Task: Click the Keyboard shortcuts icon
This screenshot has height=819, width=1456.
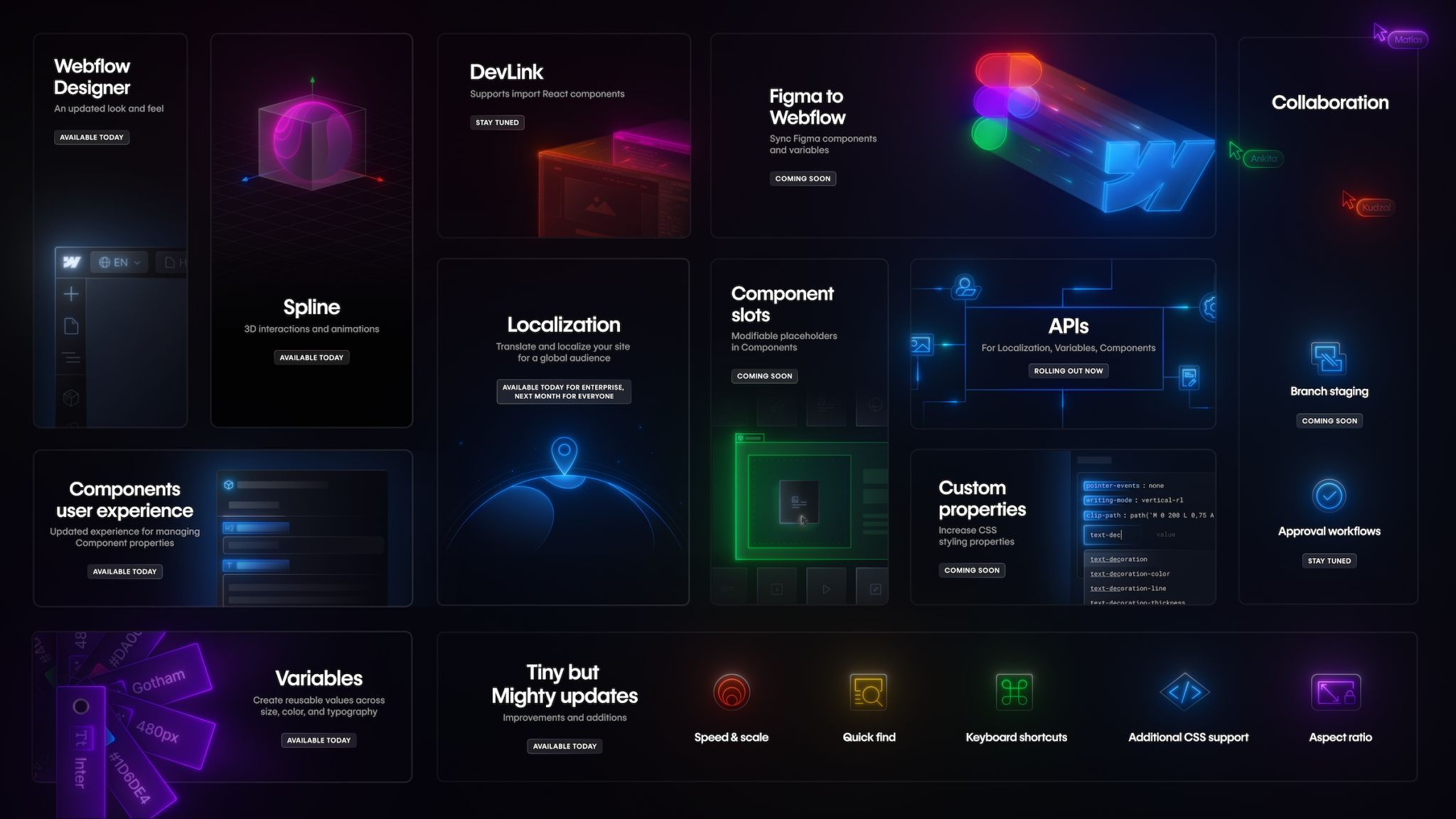Action: click(1015, 690)
